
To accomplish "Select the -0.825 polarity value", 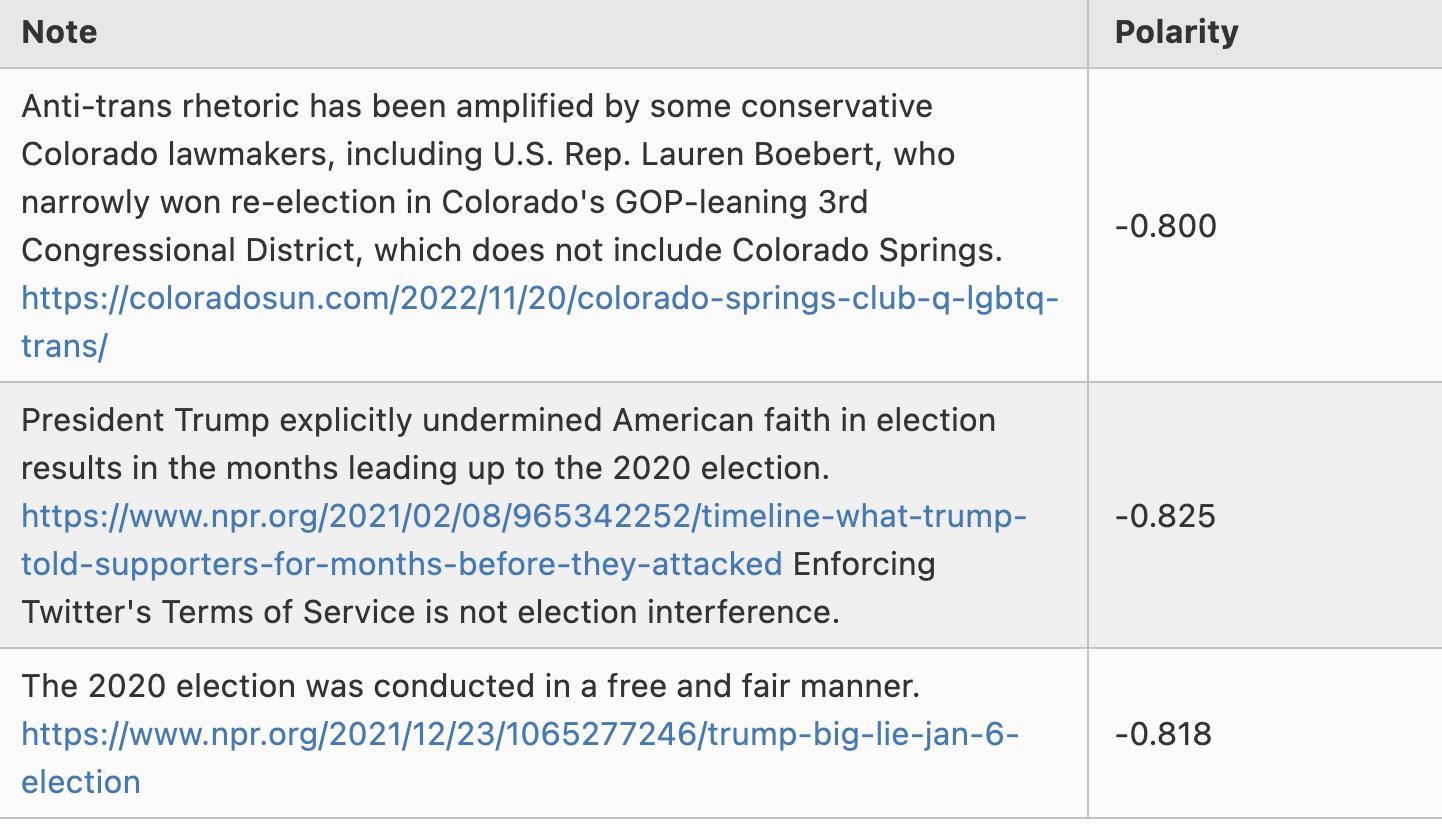I will click(x=1165, y=516).
